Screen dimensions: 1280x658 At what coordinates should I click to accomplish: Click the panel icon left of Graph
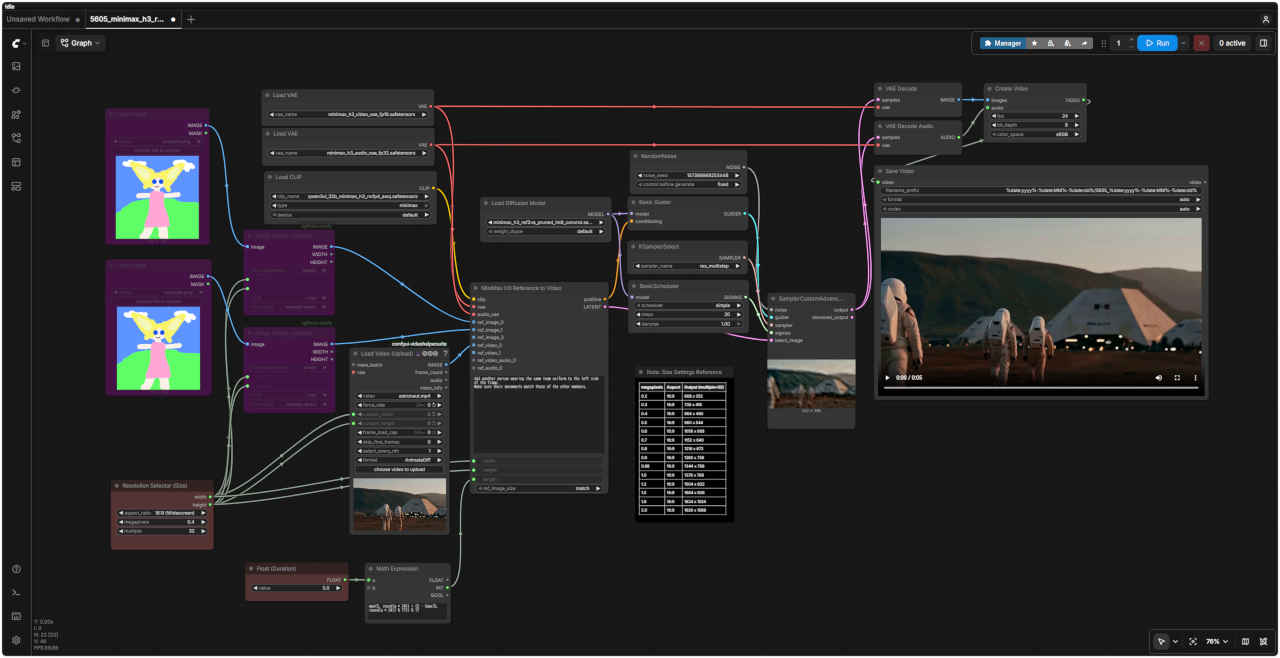pos(45,43)
